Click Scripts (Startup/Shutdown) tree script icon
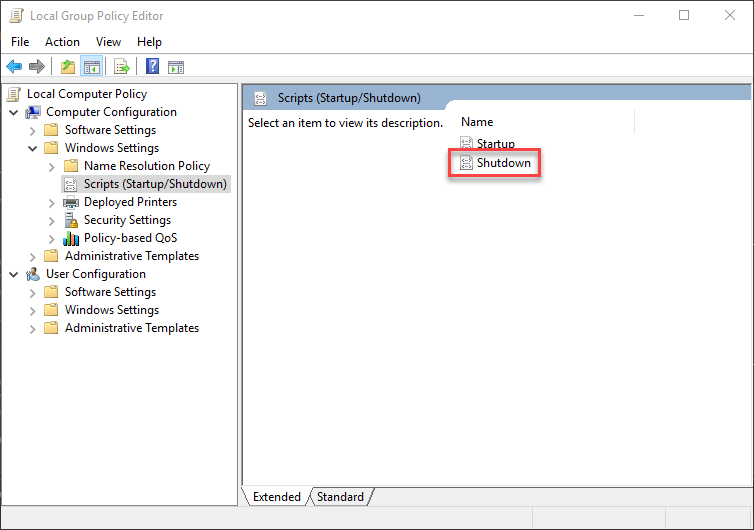Image resolution: width=754 pixels, height=530 pixels. [x=70, y=184]
